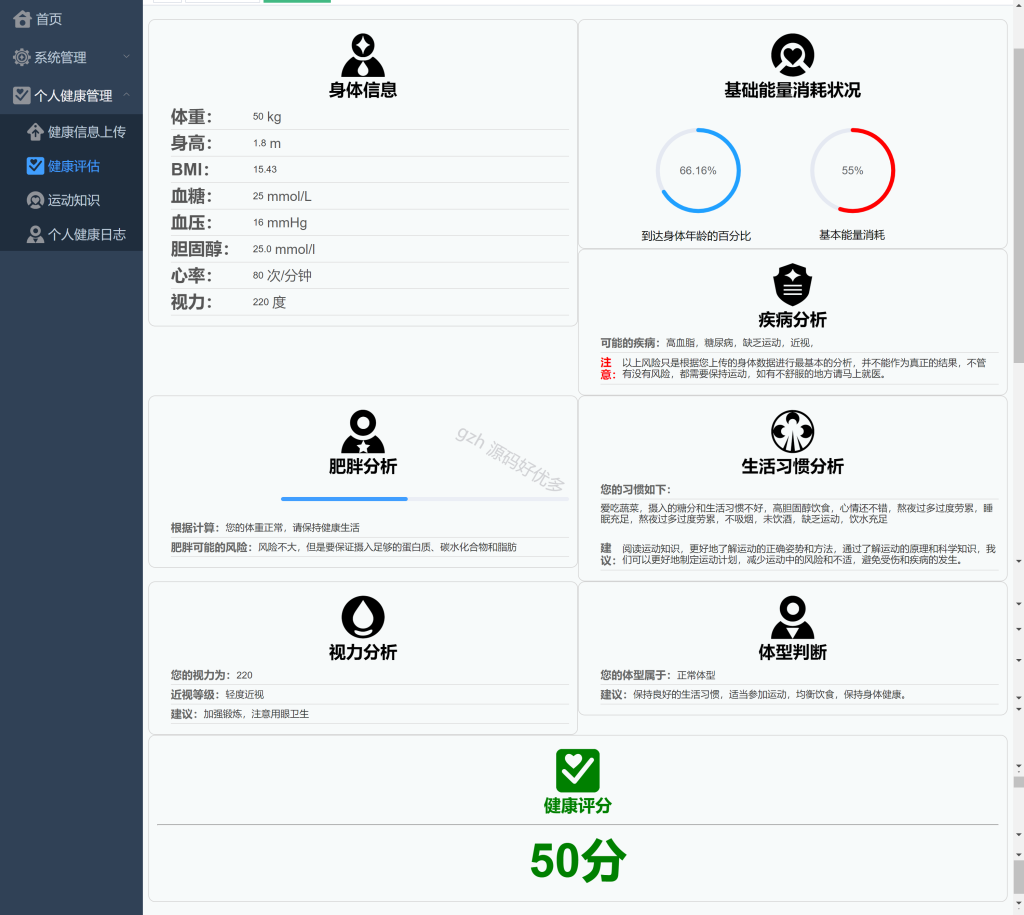Image resolution: width=1024 pixels, height=915 pixels.
Task: Click the 体型判断 heading
Action: [792, 652]
